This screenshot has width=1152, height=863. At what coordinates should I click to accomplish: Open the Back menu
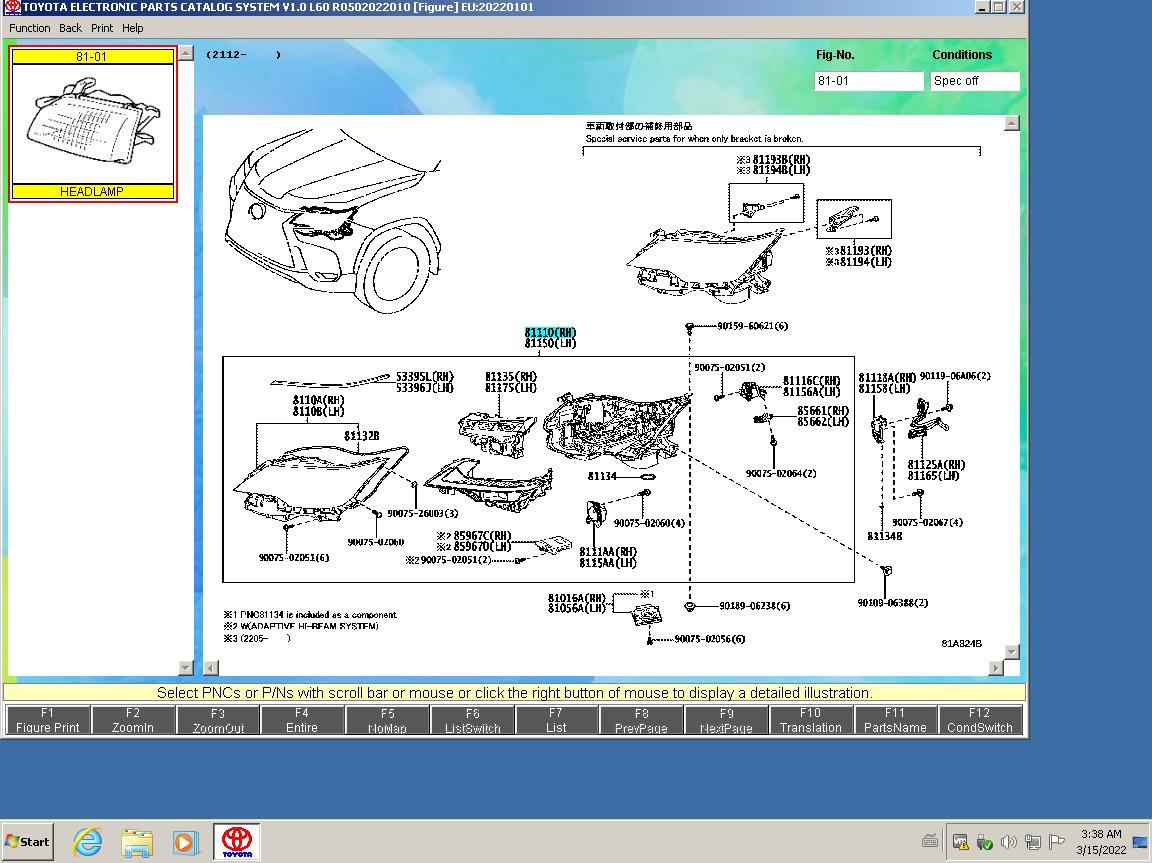[x=71, y=28]
